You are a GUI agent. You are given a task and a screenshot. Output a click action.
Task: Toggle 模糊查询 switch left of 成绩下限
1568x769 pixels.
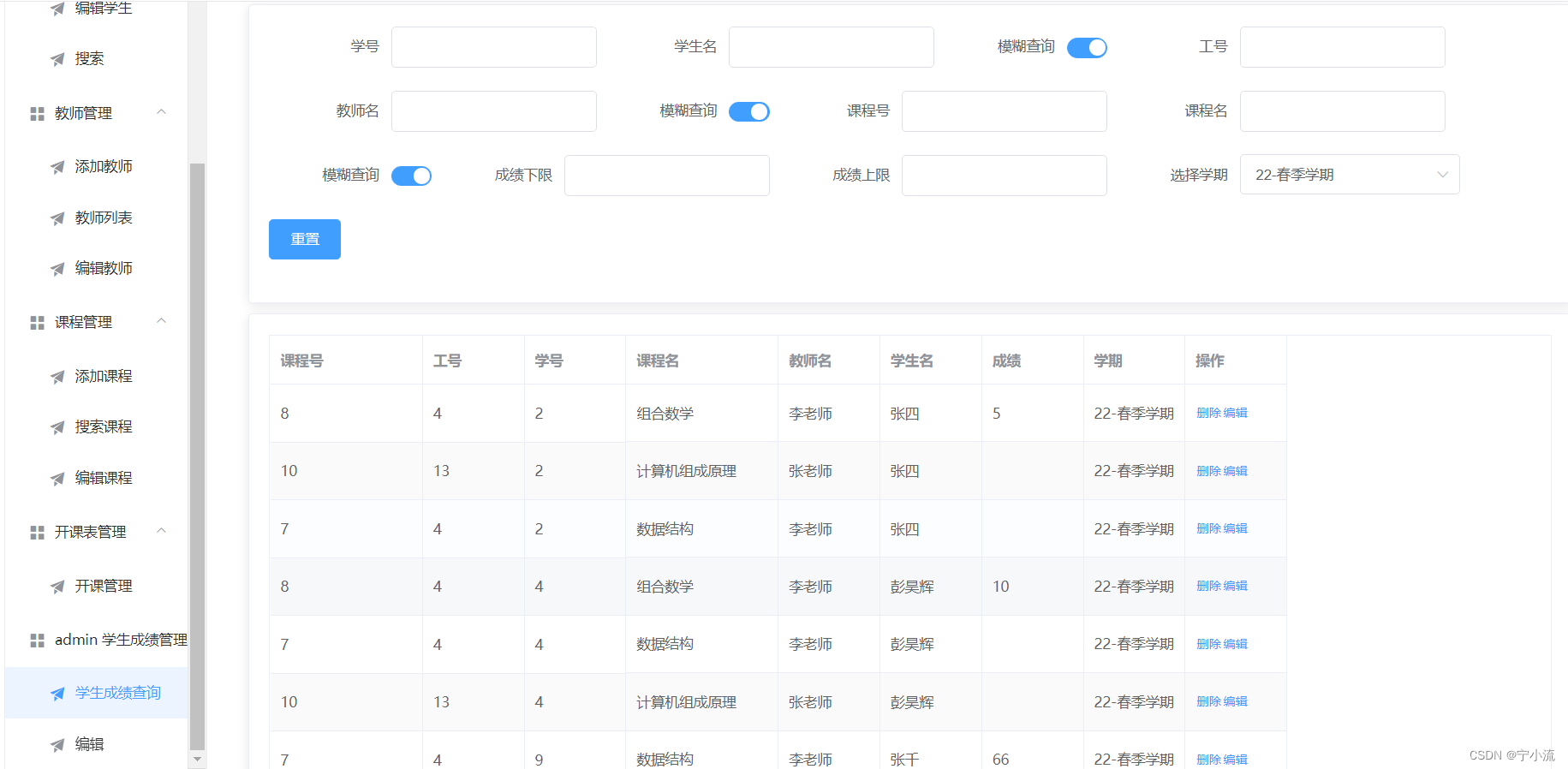(x=411, y=176)
